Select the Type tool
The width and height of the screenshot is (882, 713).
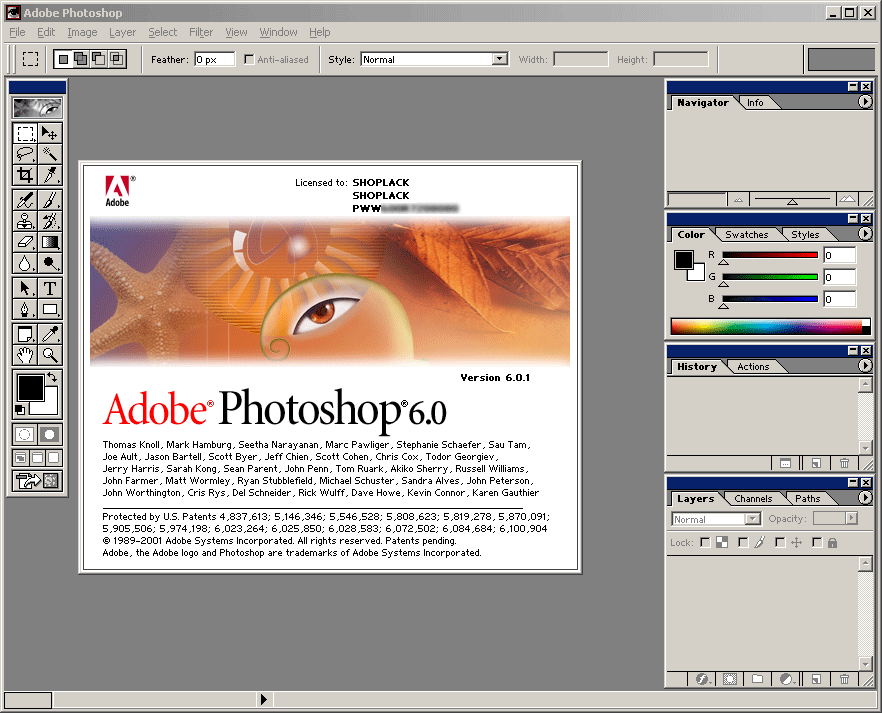point(50,288)
